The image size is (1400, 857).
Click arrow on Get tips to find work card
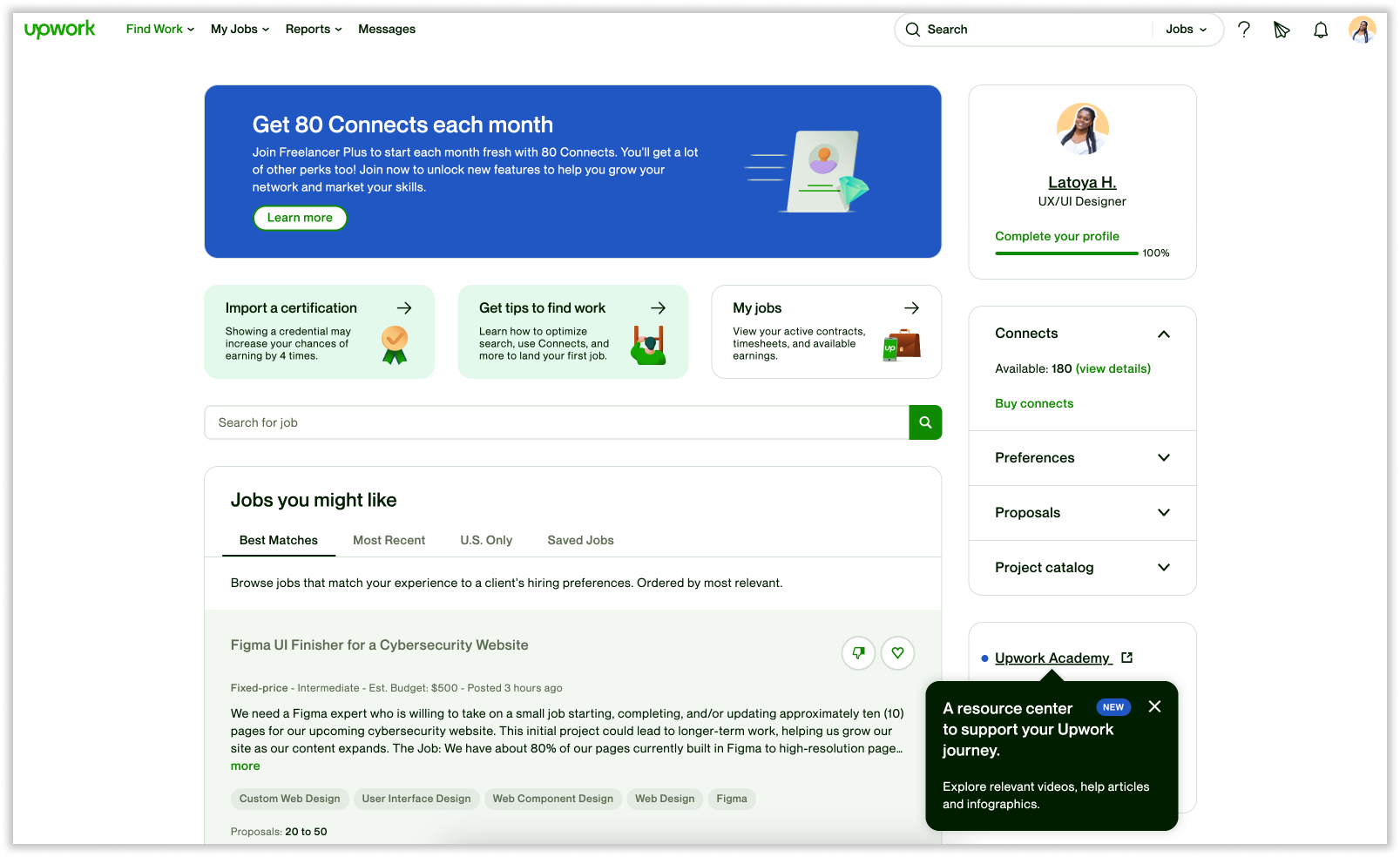pos(659,308)
